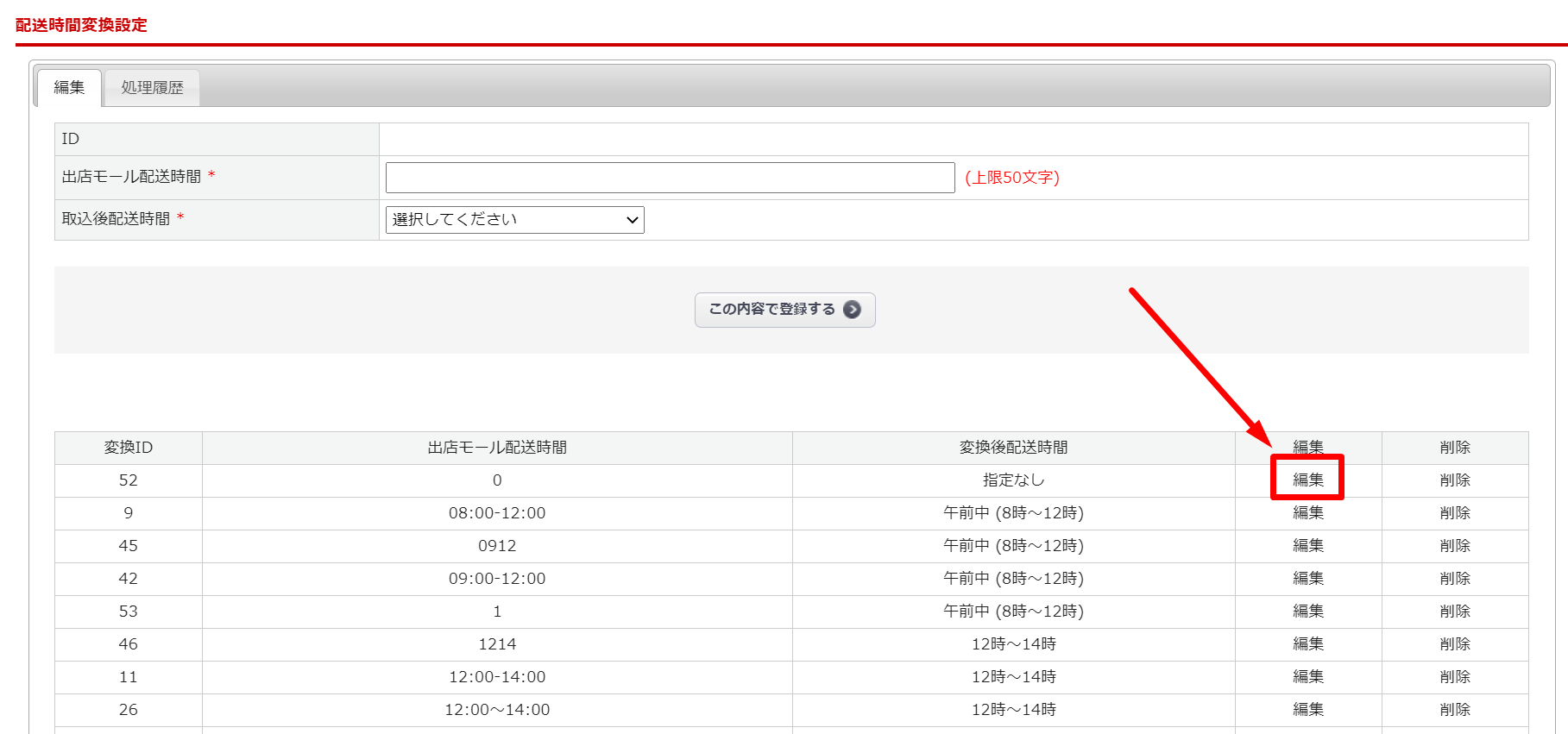Switch to the 処理履歴 tab
This screenshot has height=734, width=1568.
tap(152, 88)
